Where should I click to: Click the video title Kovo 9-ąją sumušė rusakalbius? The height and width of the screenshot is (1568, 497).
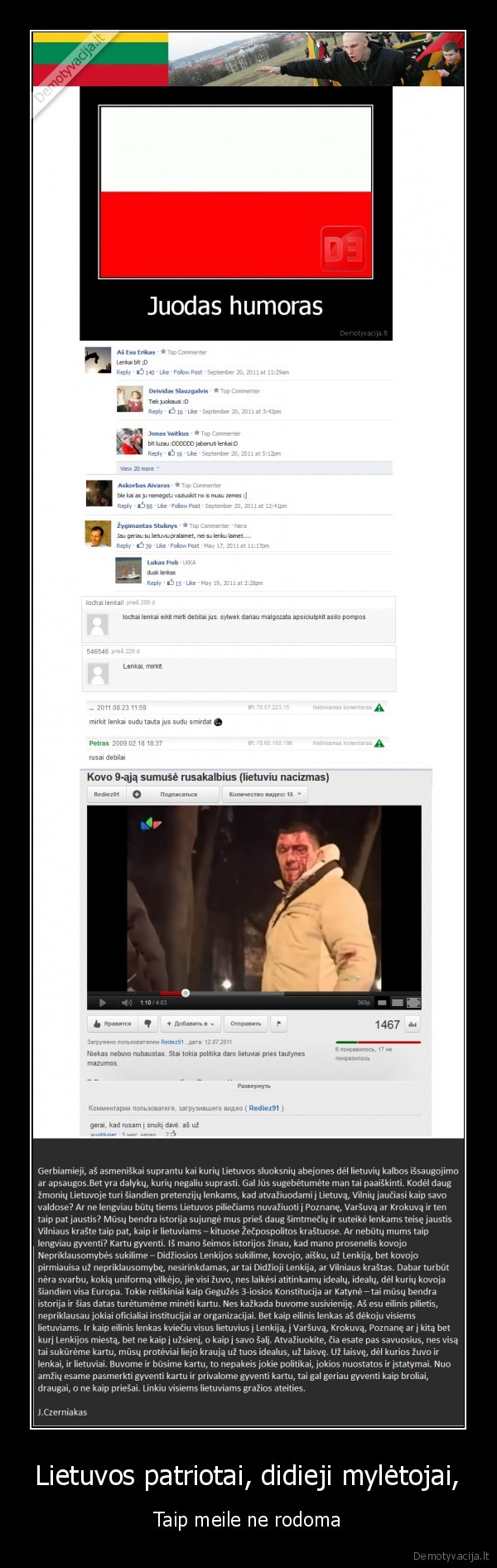[x=208, y=777]
